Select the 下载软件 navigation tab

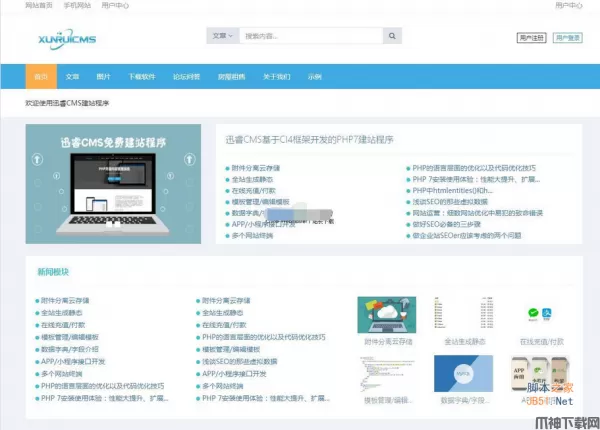[142, 77]
